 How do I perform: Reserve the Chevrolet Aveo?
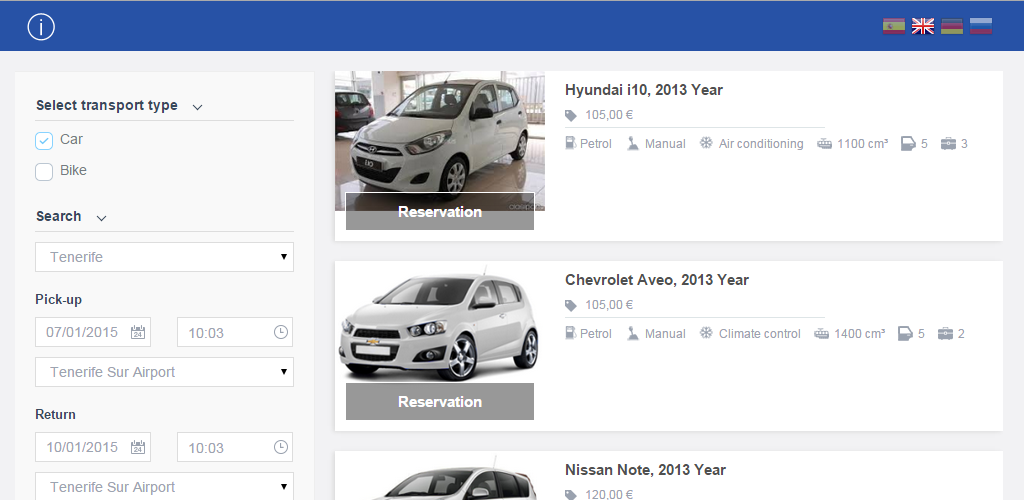[x=440, y=401]
